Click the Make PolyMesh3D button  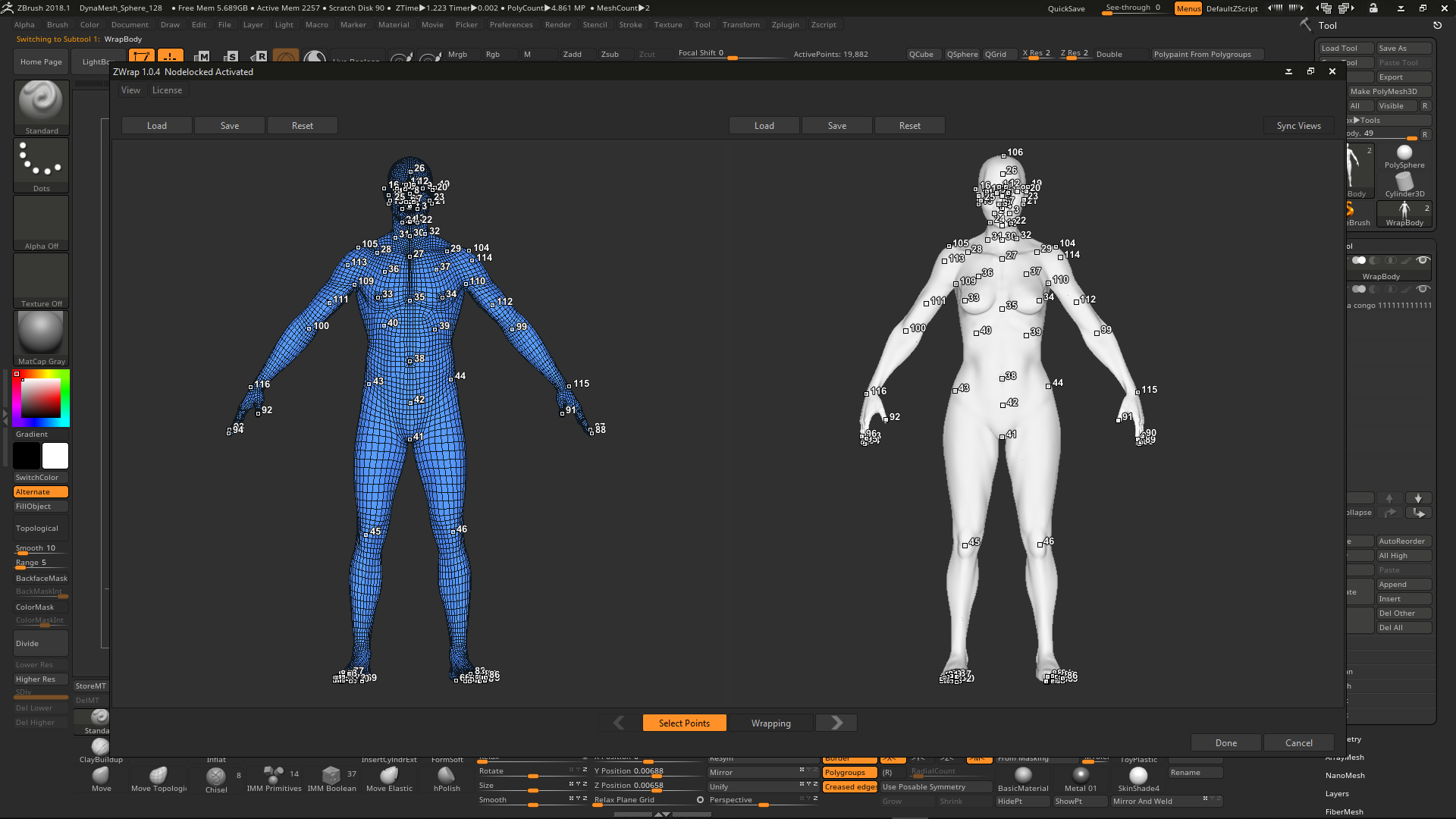tap(1389, 92)
